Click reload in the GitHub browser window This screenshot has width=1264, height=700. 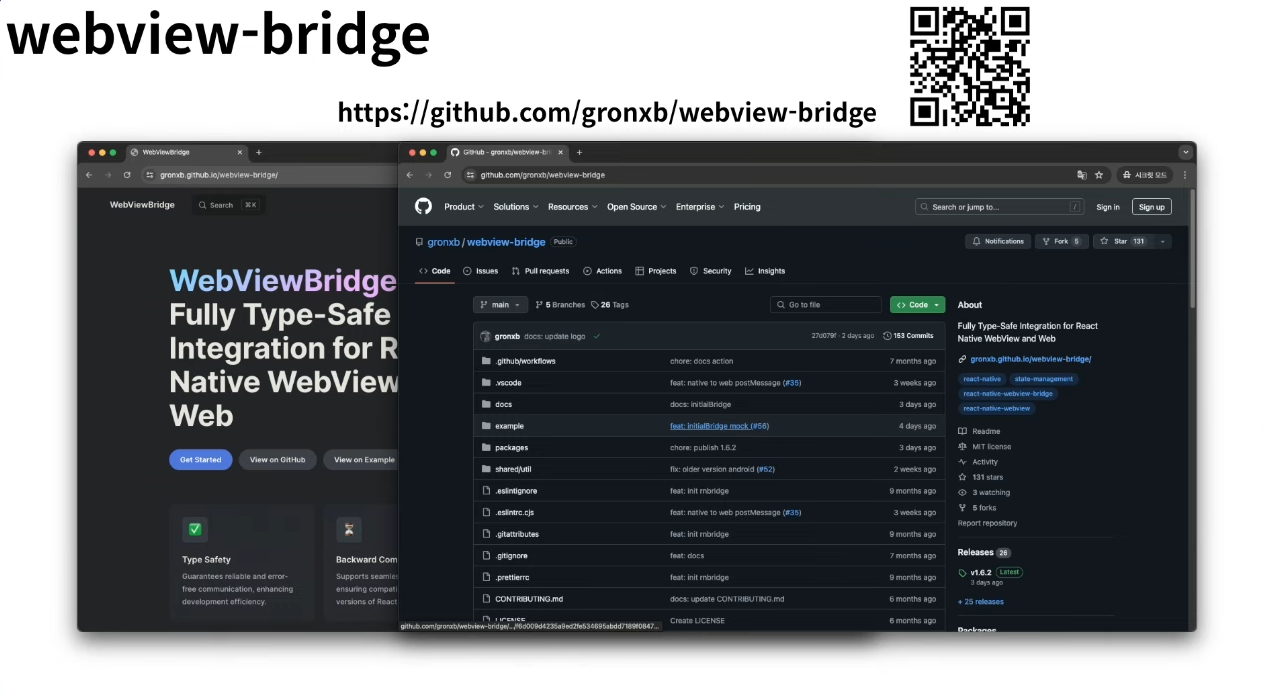(447, 175)
